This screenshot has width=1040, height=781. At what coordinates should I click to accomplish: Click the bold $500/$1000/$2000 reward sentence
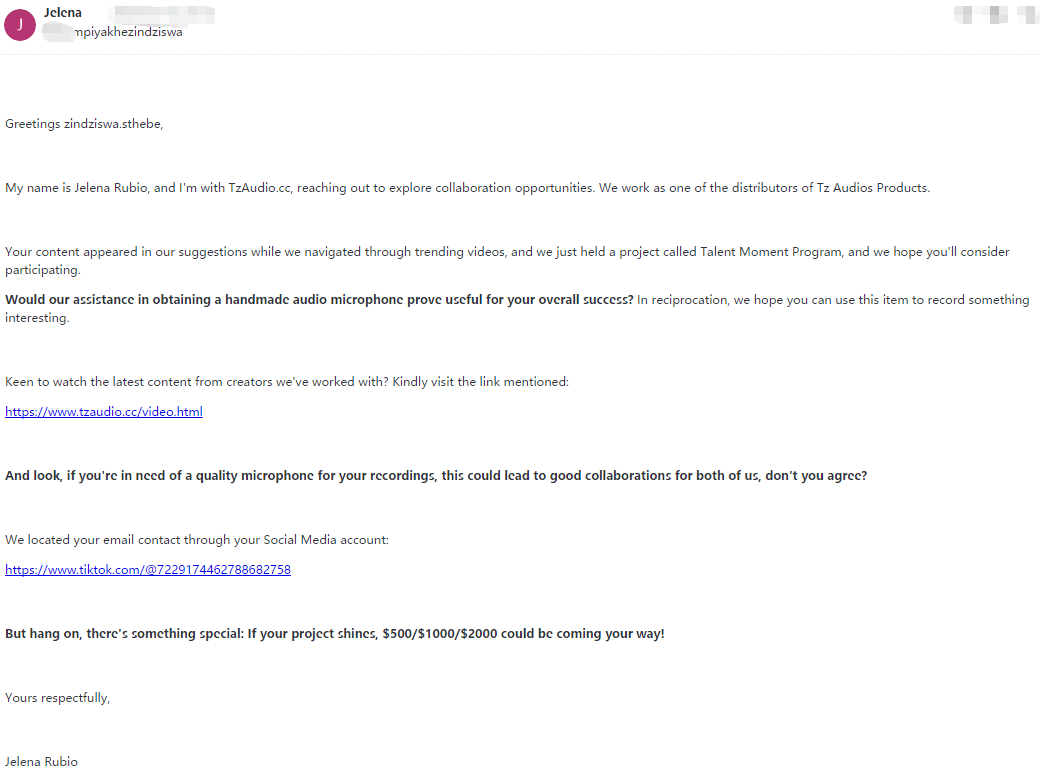tap(334, 634)
